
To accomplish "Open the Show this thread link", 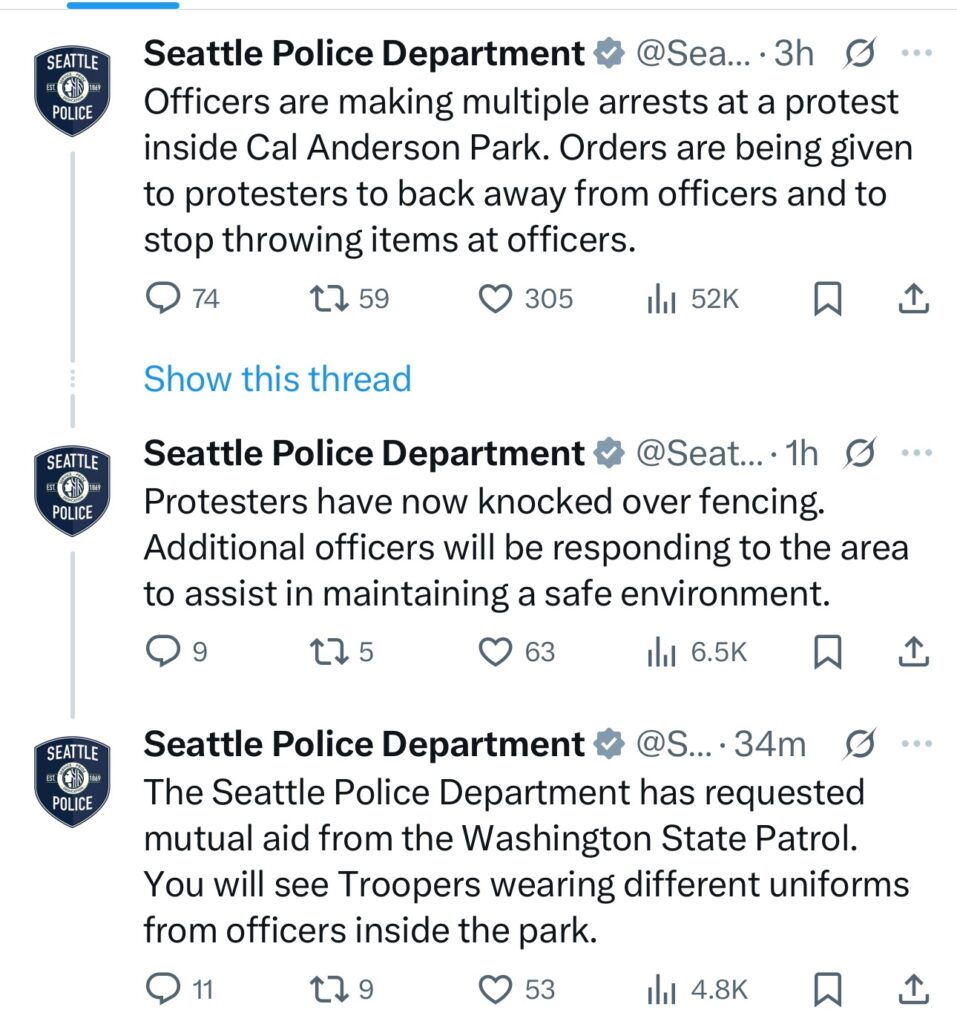I will point(278,379).
